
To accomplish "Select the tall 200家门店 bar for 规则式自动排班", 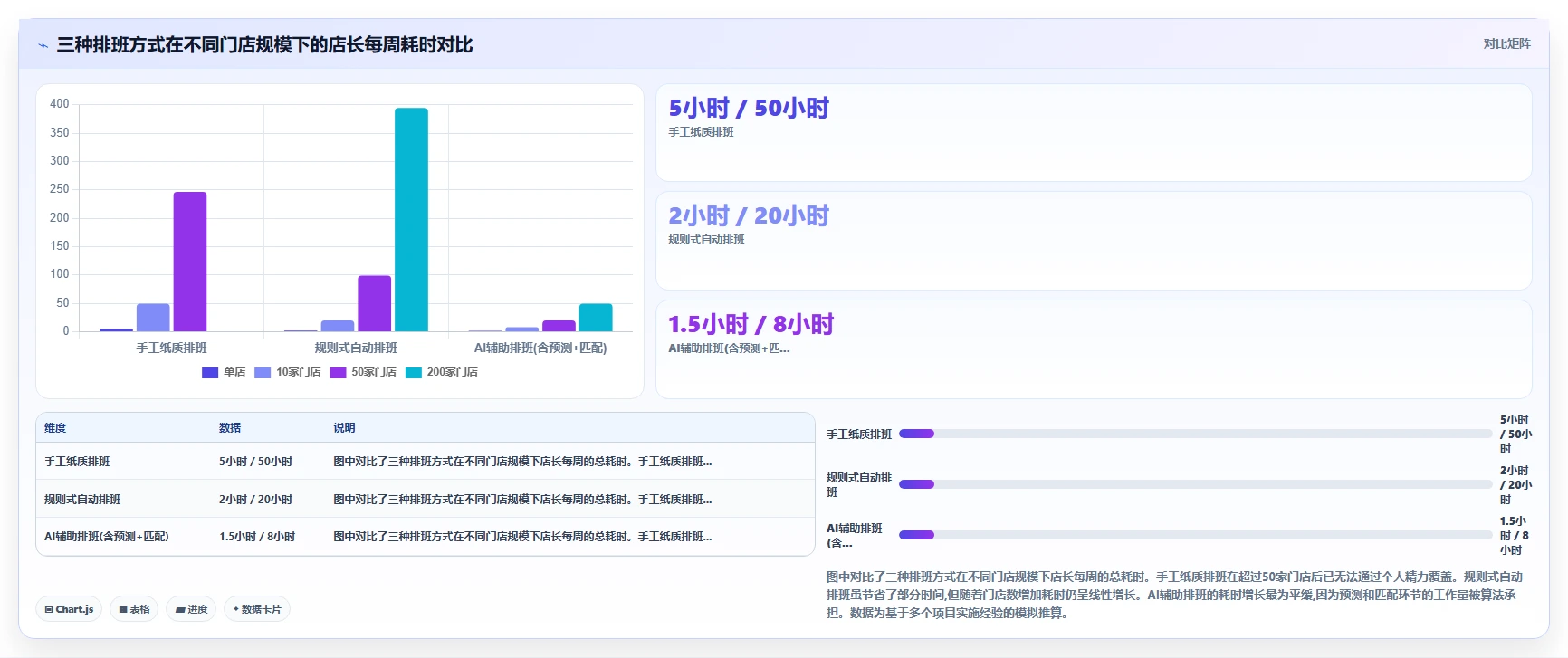I will point(411,220).
